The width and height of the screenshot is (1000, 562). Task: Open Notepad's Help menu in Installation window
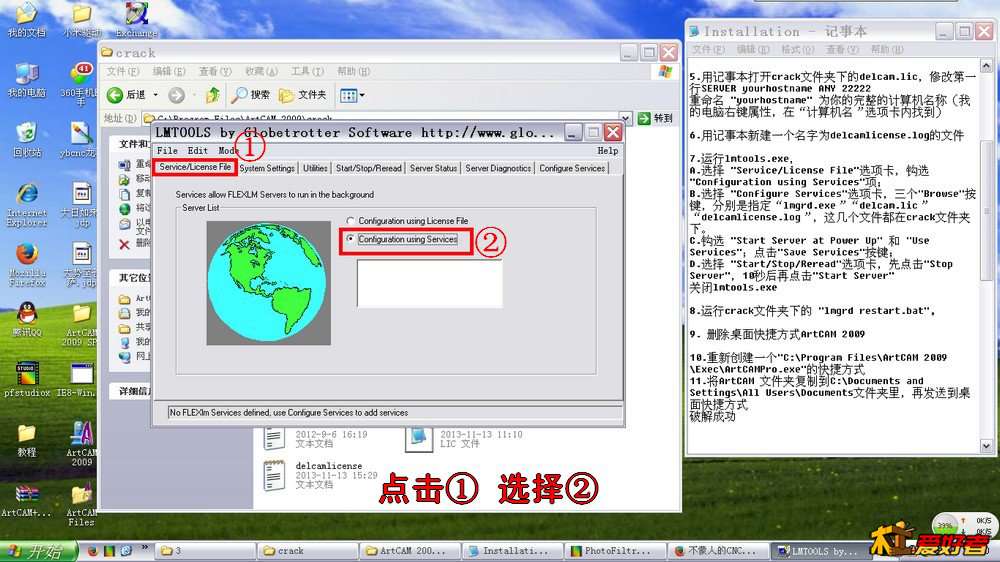[886, 49]
